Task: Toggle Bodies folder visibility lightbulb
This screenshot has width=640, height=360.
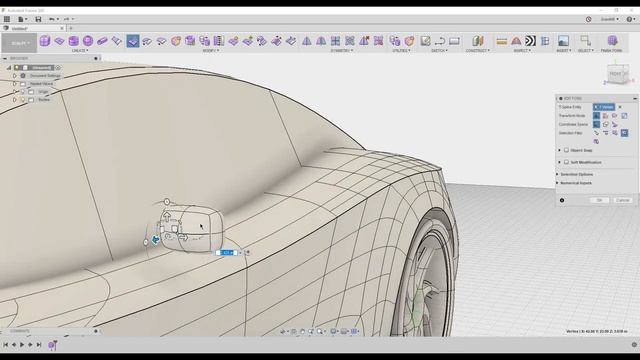Action: point(23,100)
